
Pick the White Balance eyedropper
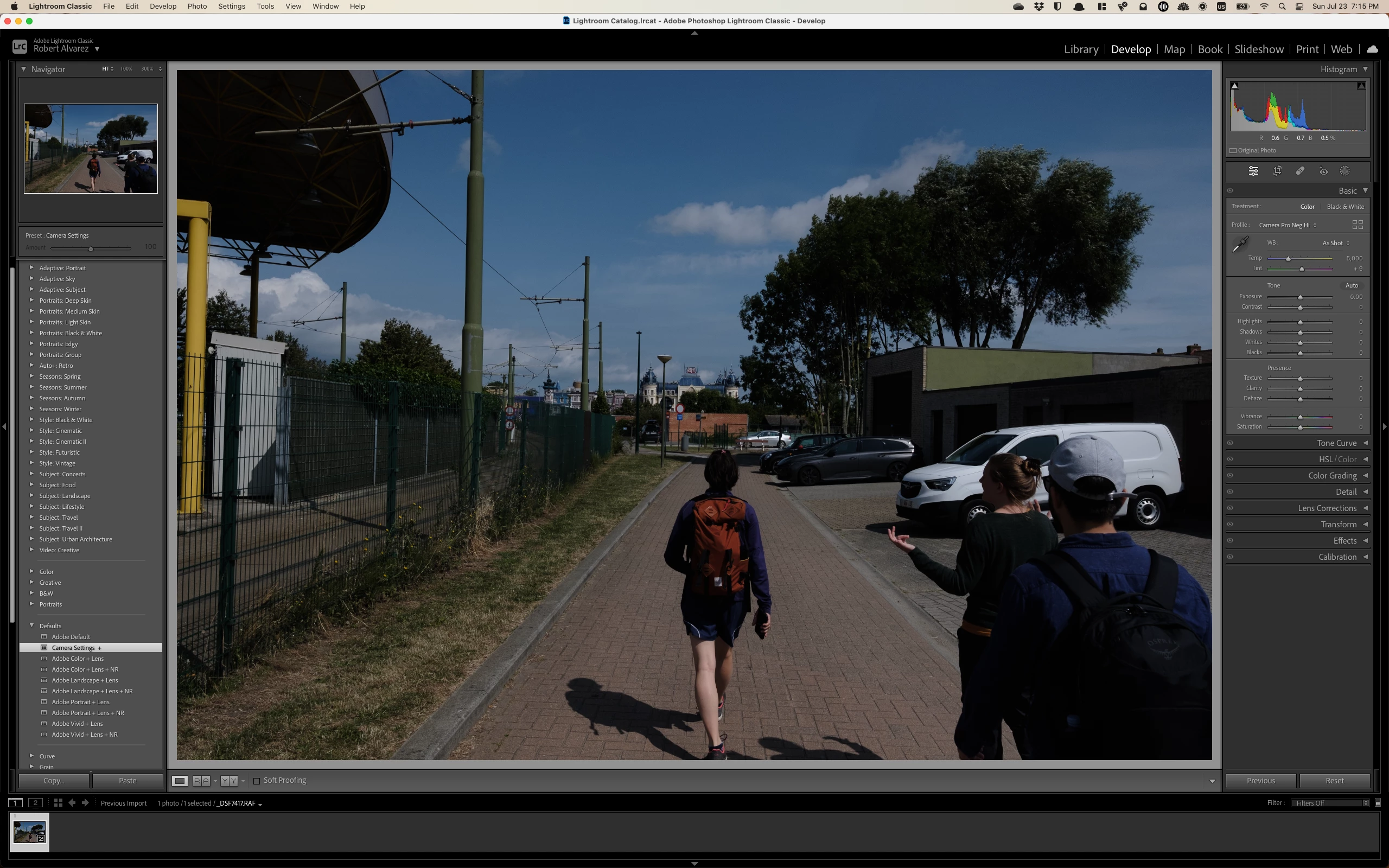1240,244
